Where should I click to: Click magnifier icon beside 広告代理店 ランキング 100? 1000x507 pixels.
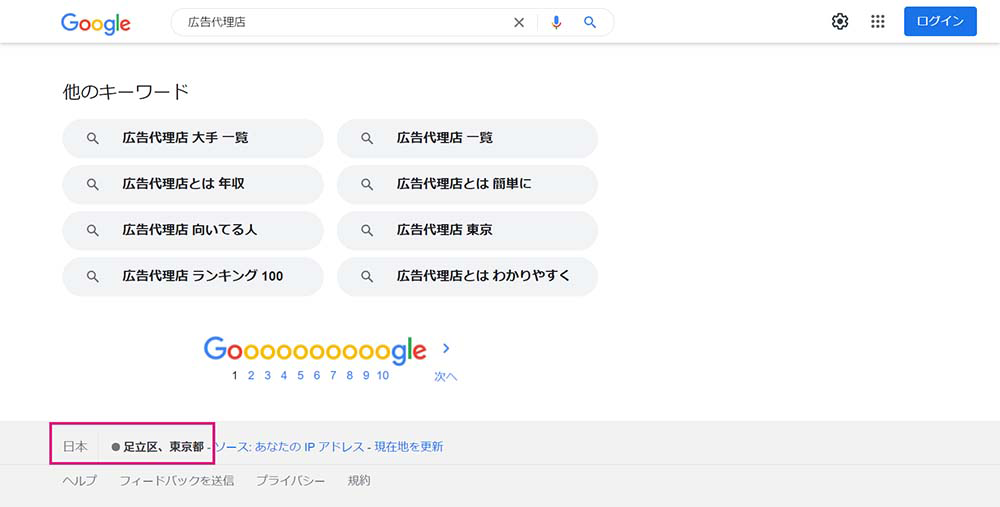92,277
